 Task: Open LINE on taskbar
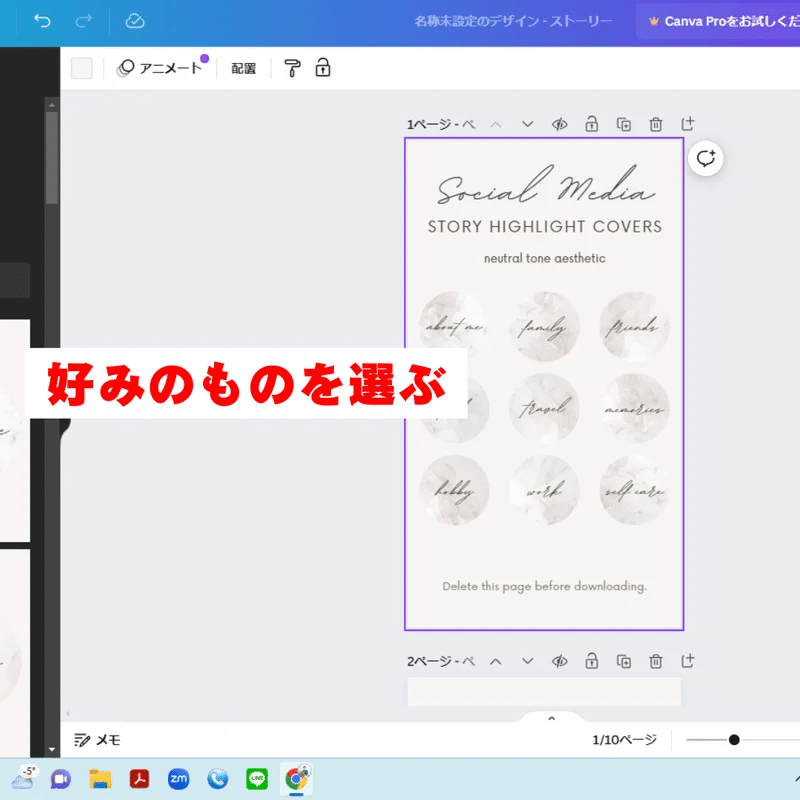[257, 779]
